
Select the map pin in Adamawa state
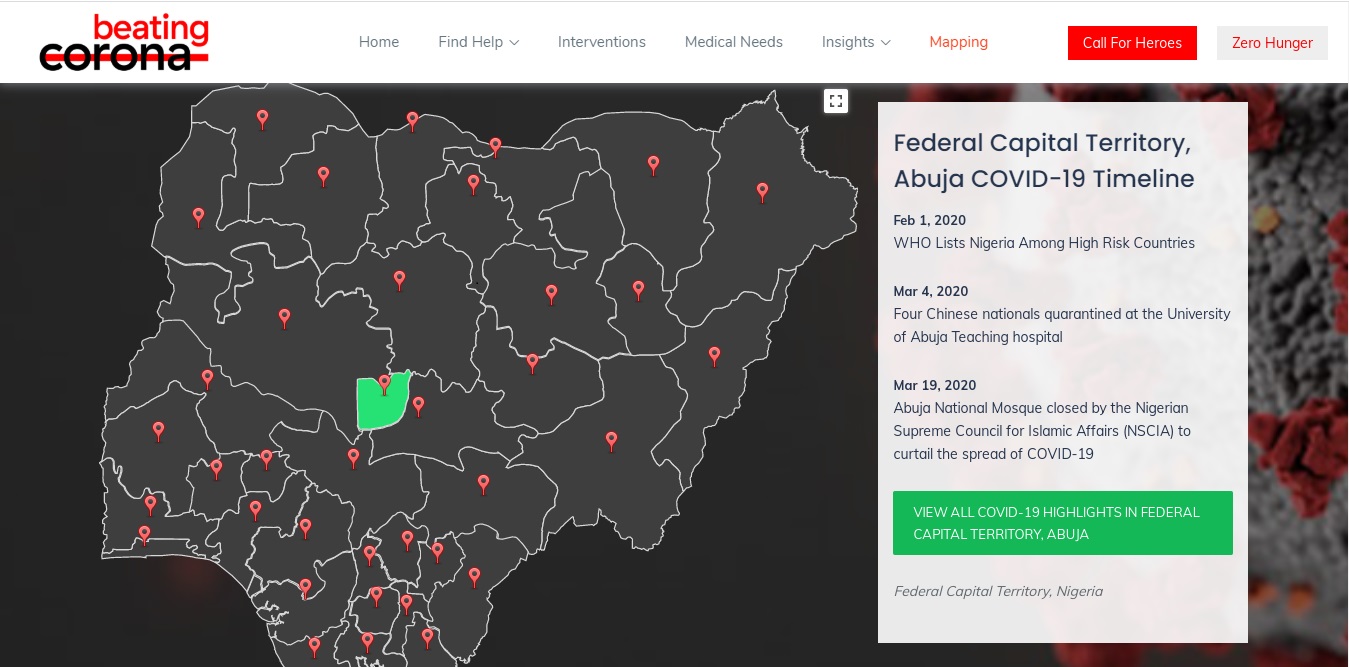tap(714, 356)
